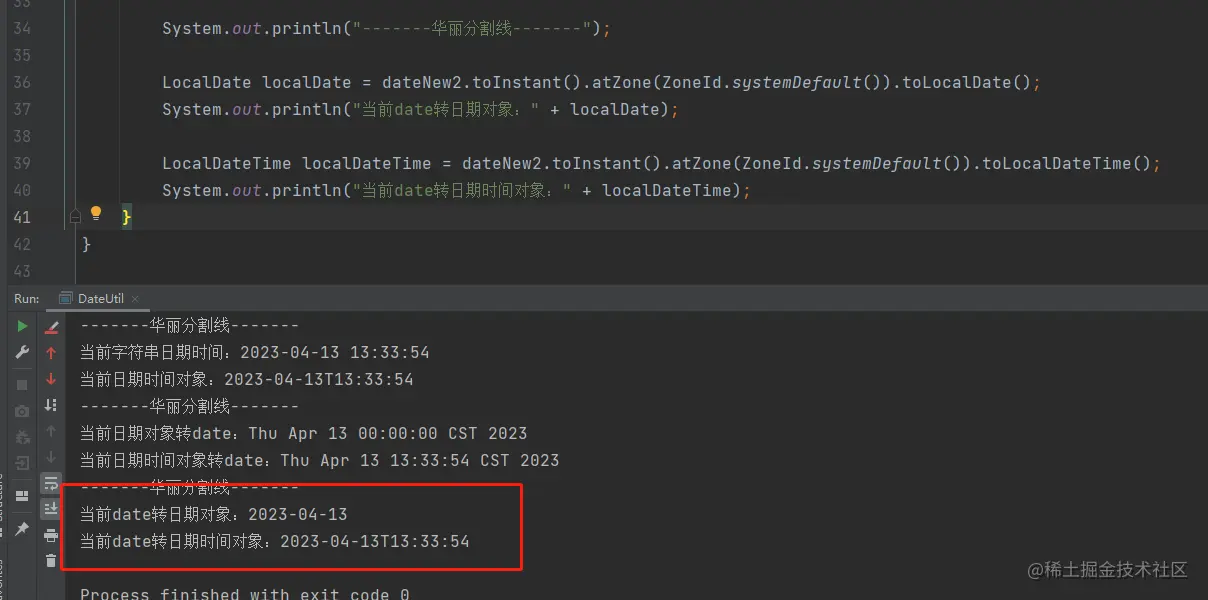The image size is (1208, 600).
Task: Print the console output
Action: point(51,537)
